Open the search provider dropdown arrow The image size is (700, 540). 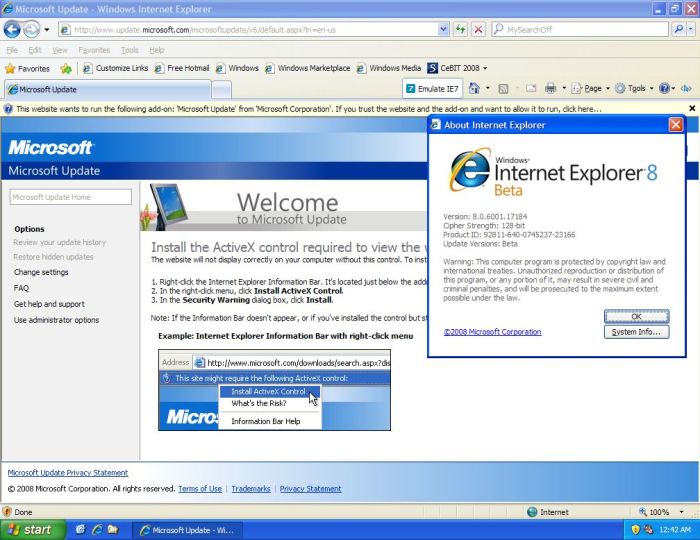point(691,29)
